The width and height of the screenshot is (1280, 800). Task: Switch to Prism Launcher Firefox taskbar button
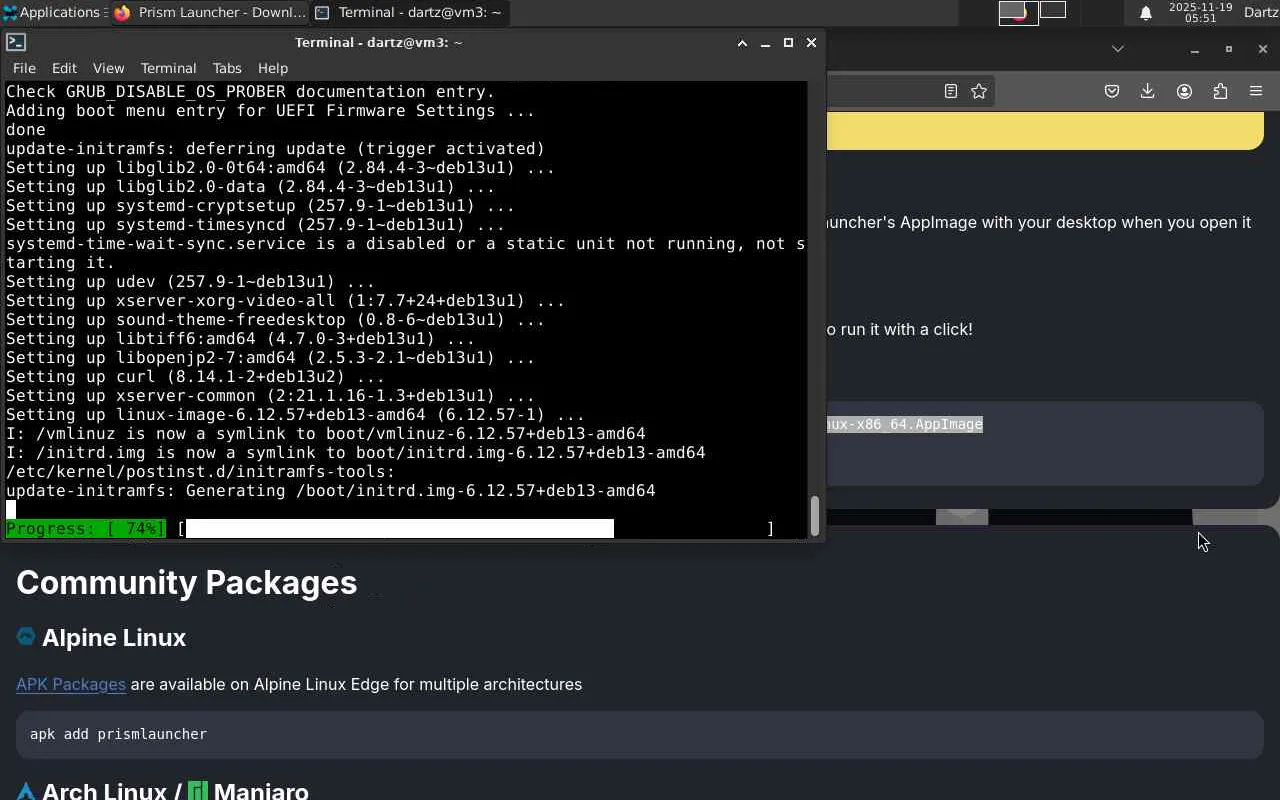pyautogui.click(x=210, y=12)
